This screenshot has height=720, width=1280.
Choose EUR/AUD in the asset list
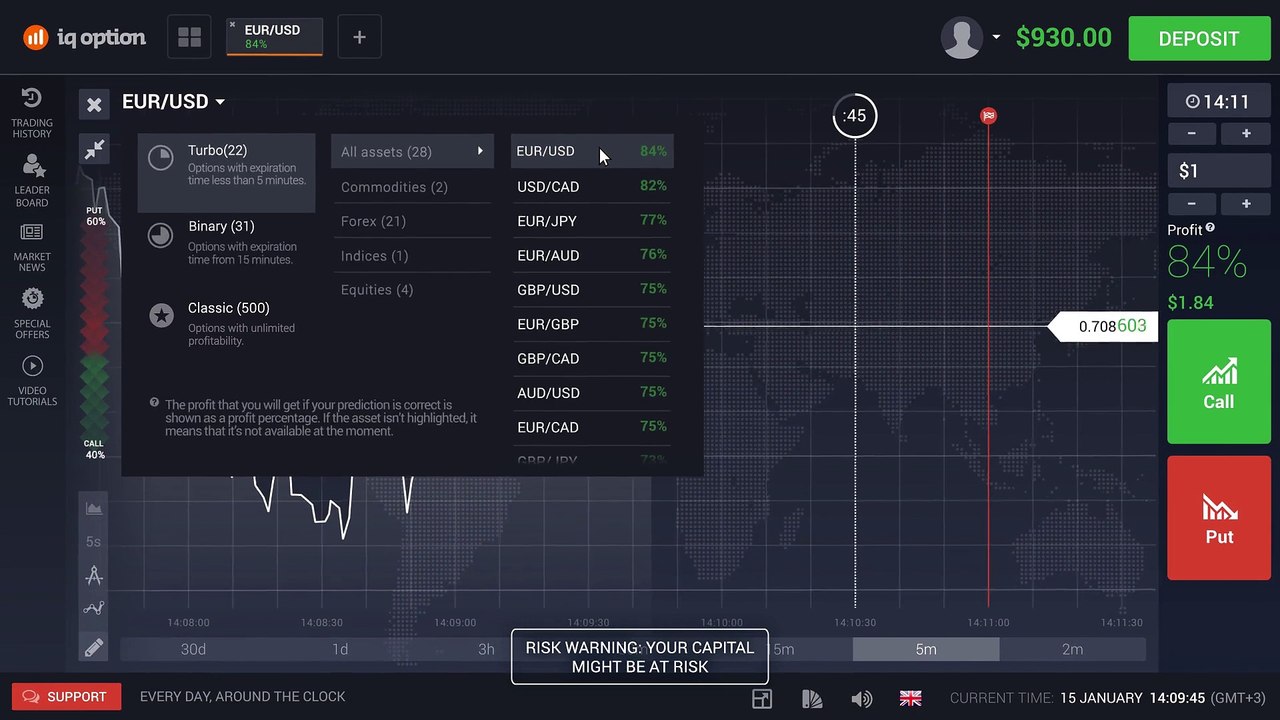(592, 255)
